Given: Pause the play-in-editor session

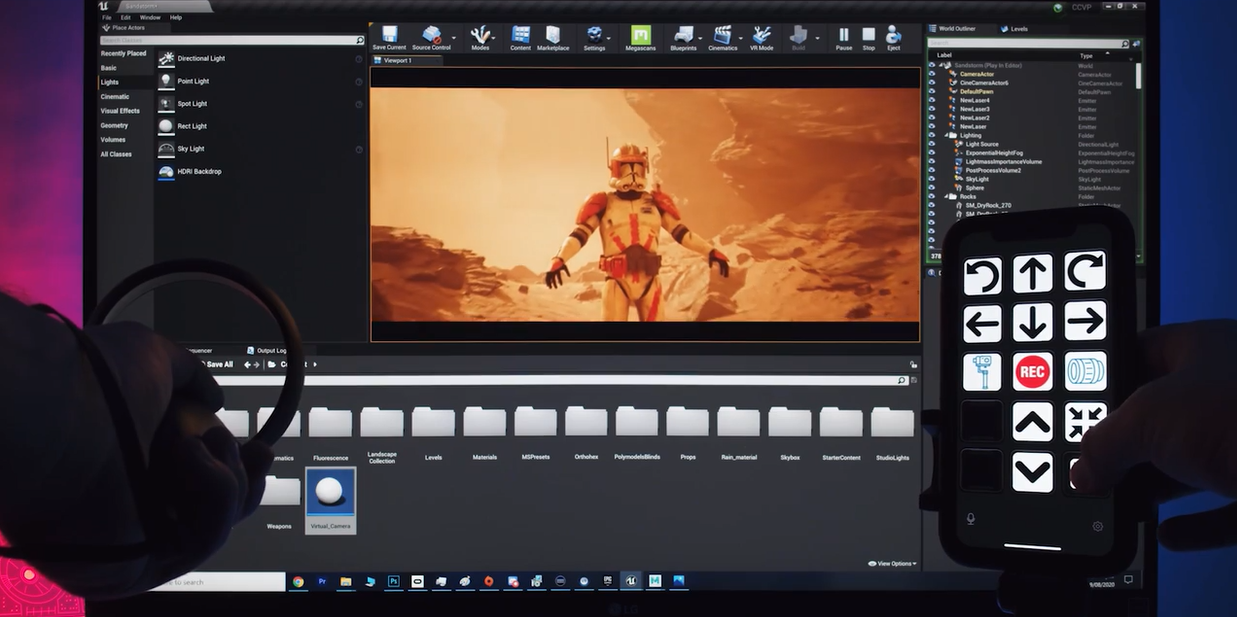Looking at the screenshot, I should 844,38.
